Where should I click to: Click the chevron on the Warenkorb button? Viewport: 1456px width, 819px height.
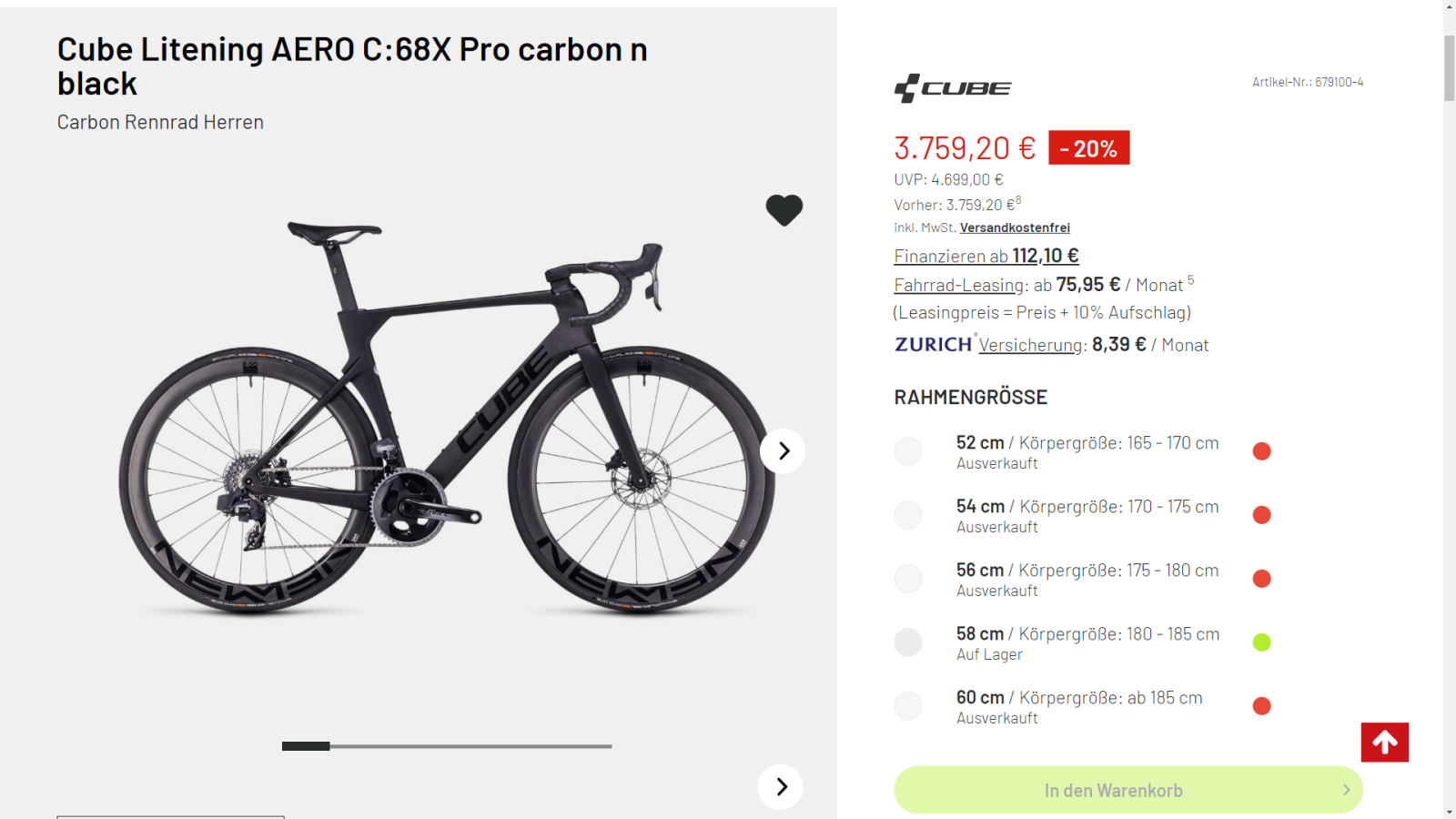(1346, 790)
